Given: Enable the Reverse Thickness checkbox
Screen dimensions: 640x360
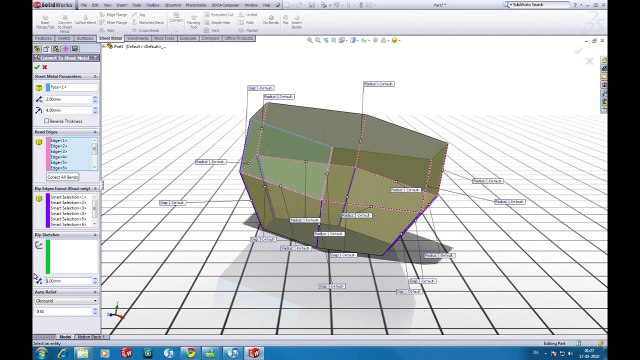Looking at the screenshot, I should click(x=47, y=121).
